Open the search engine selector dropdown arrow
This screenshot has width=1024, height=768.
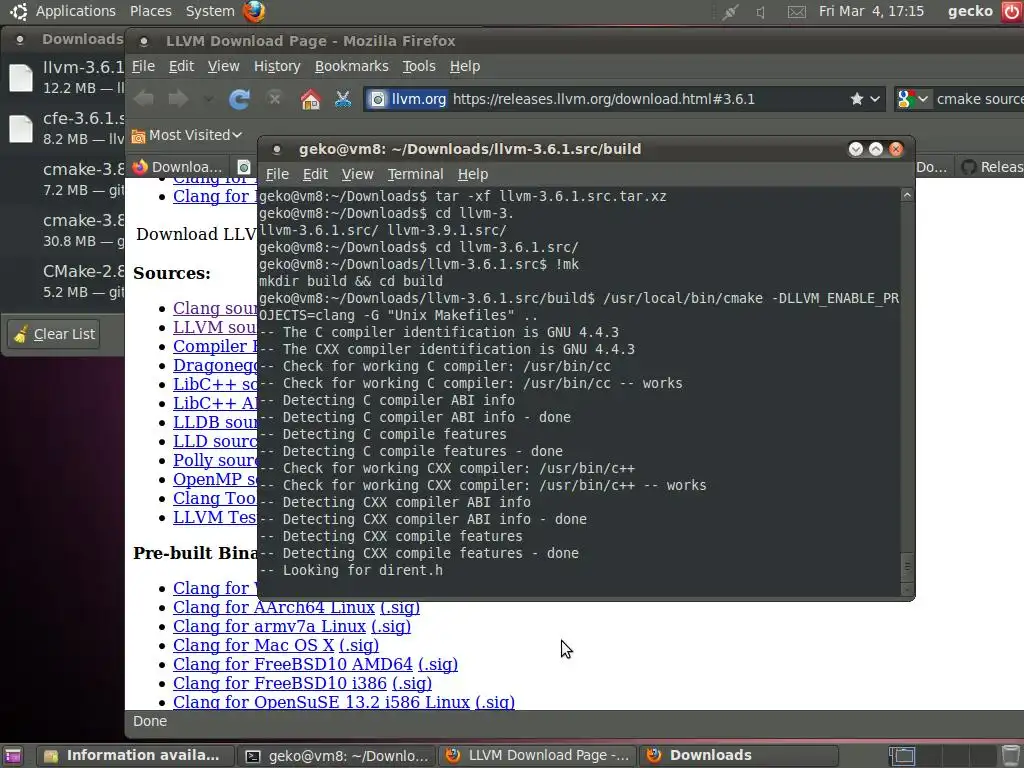point(923,99)
